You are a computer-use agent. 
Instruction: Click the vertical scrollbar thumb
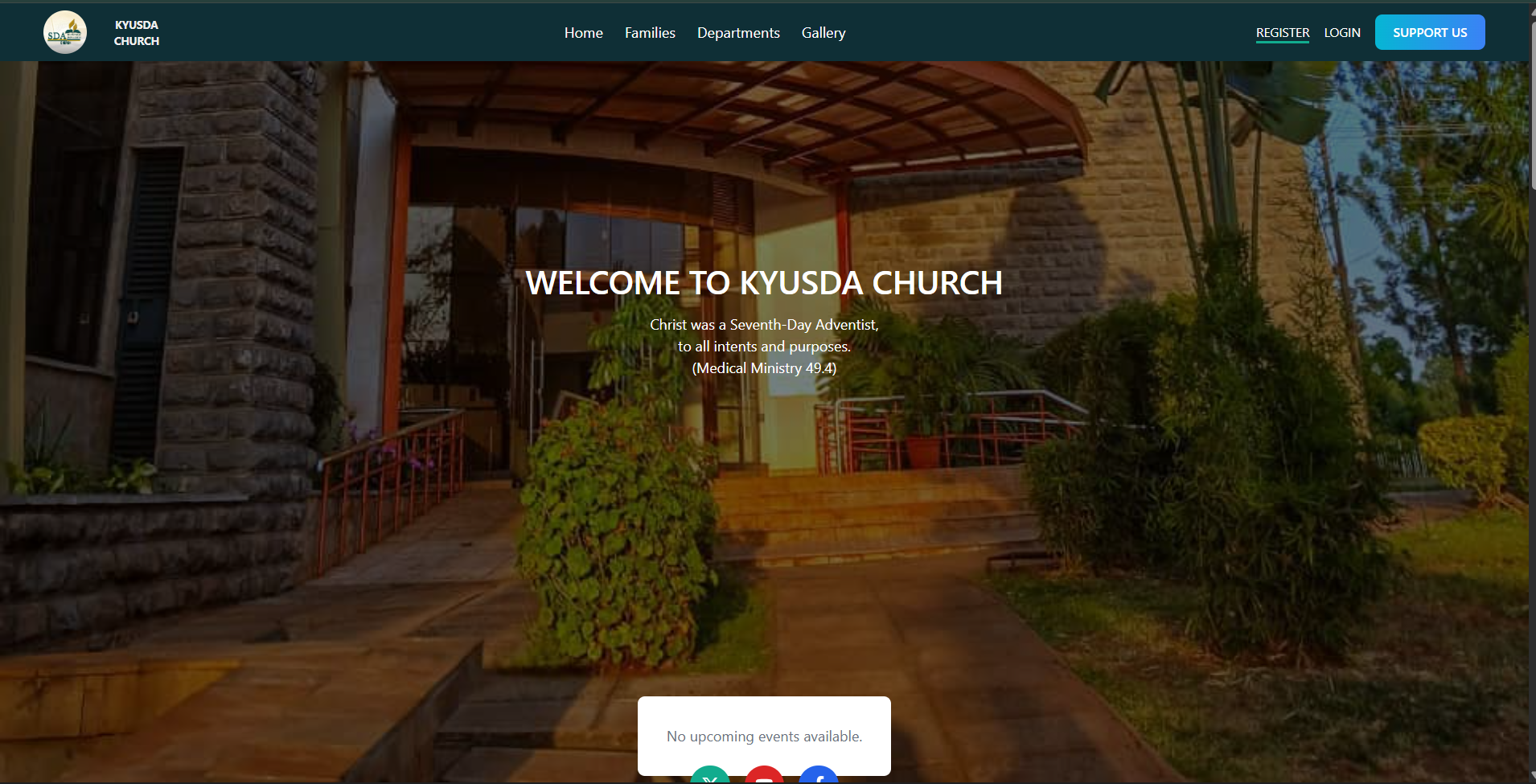1533,105
